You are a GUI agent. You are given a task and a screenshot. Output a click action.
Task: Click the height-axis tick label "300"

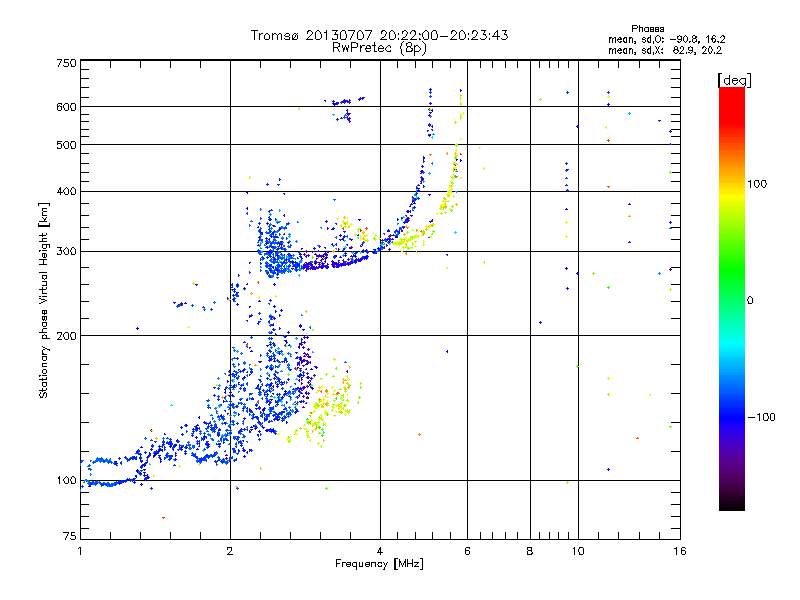coord(66,251)
